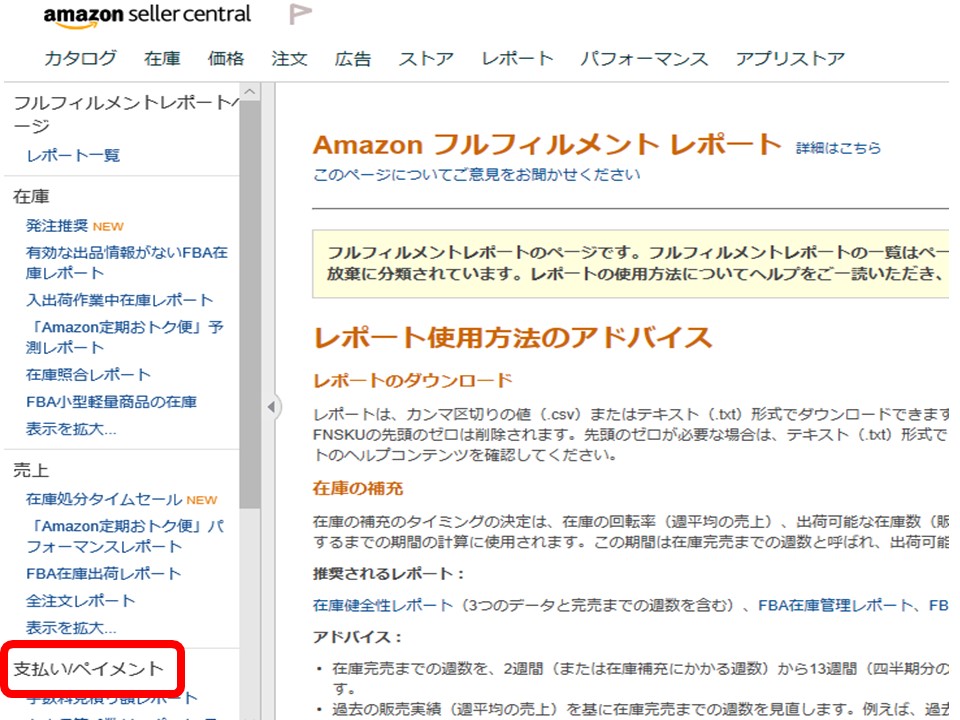
Task: Click the sidebar vertical scrollbar thumb
Action: pyautogui.click(x=249, y=304)
